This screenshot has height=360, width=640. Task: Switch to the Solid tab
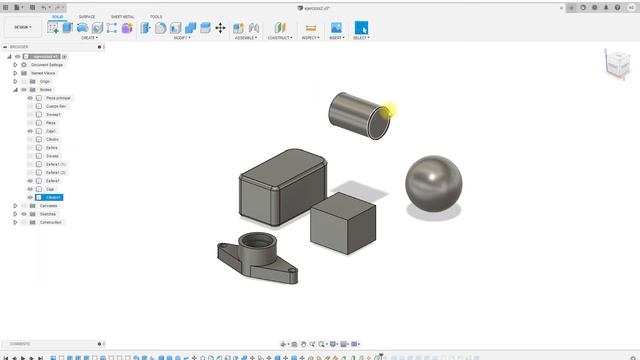[x=58, y=17]
